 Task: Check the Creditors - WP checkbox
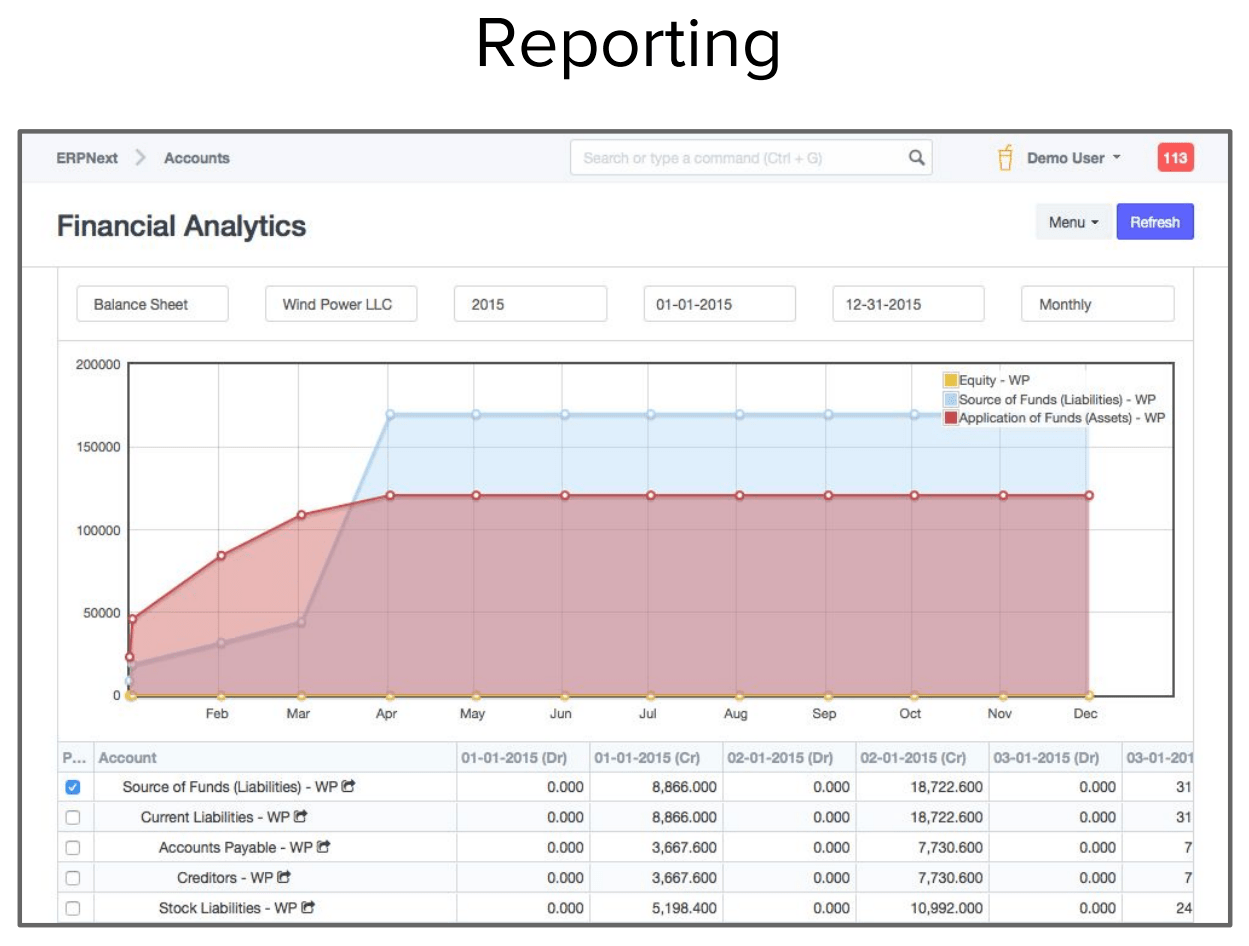(x=72, y=878)
